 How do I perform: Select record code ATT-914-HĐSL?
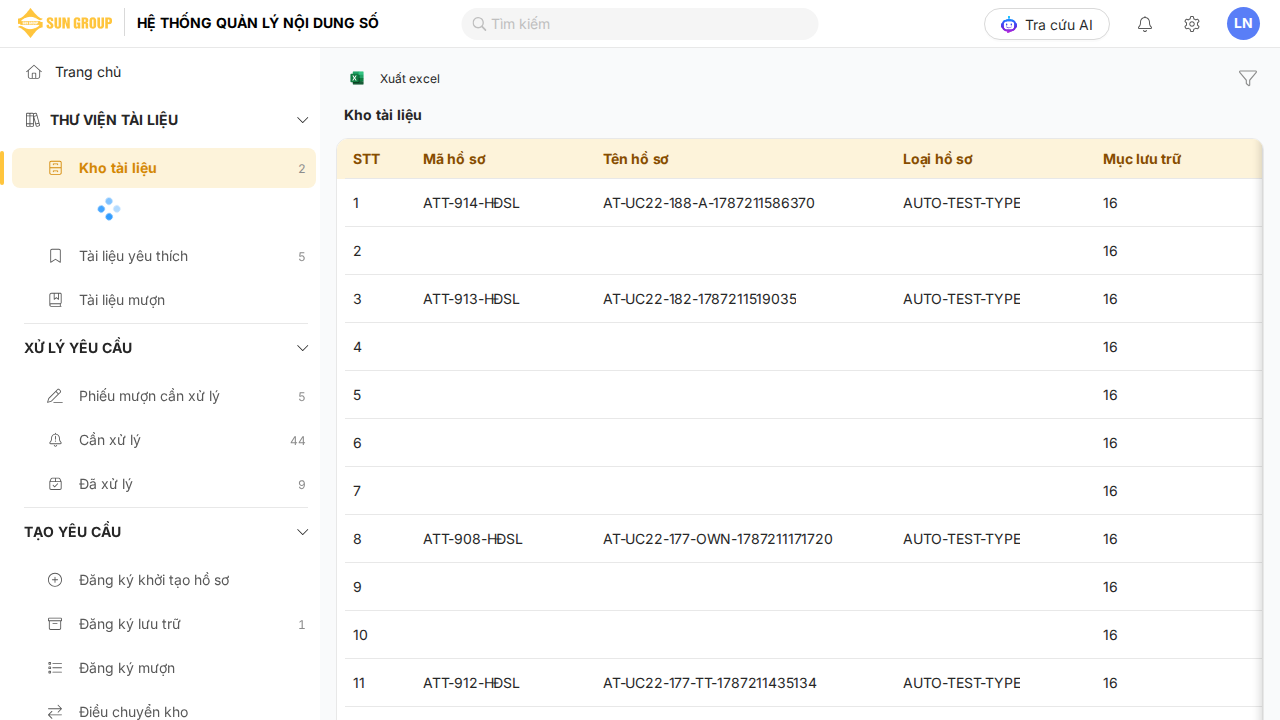pyautogui.click(x=471, y=203)
